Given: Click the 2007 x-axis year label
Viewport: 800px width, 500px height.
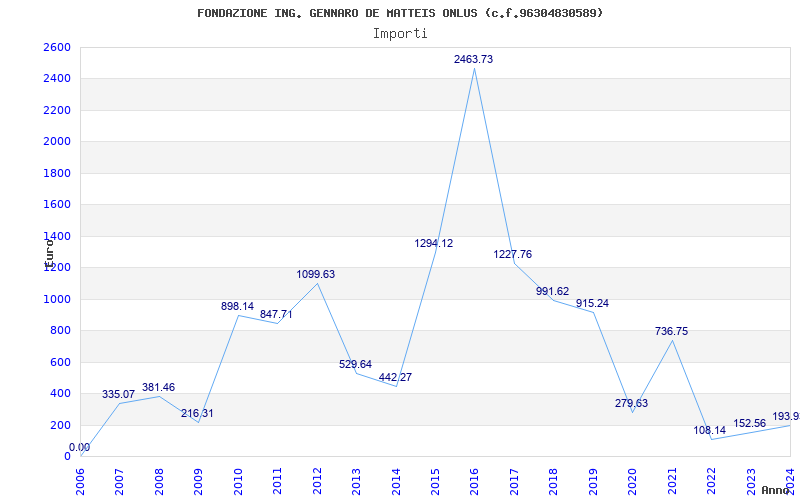Looking at the screenshot, I should click(120, 481).
